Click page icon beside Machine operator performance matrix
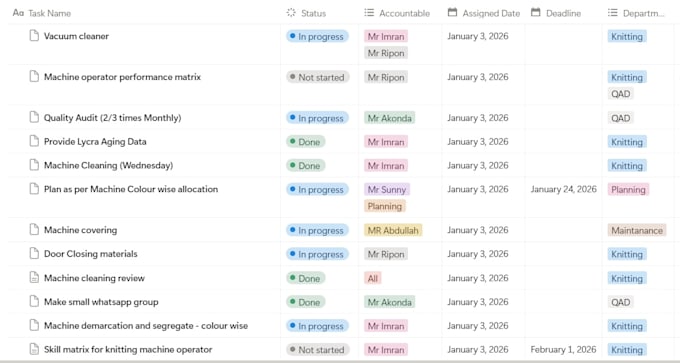This screenshot has height=363, width=680. pos(34,76)
